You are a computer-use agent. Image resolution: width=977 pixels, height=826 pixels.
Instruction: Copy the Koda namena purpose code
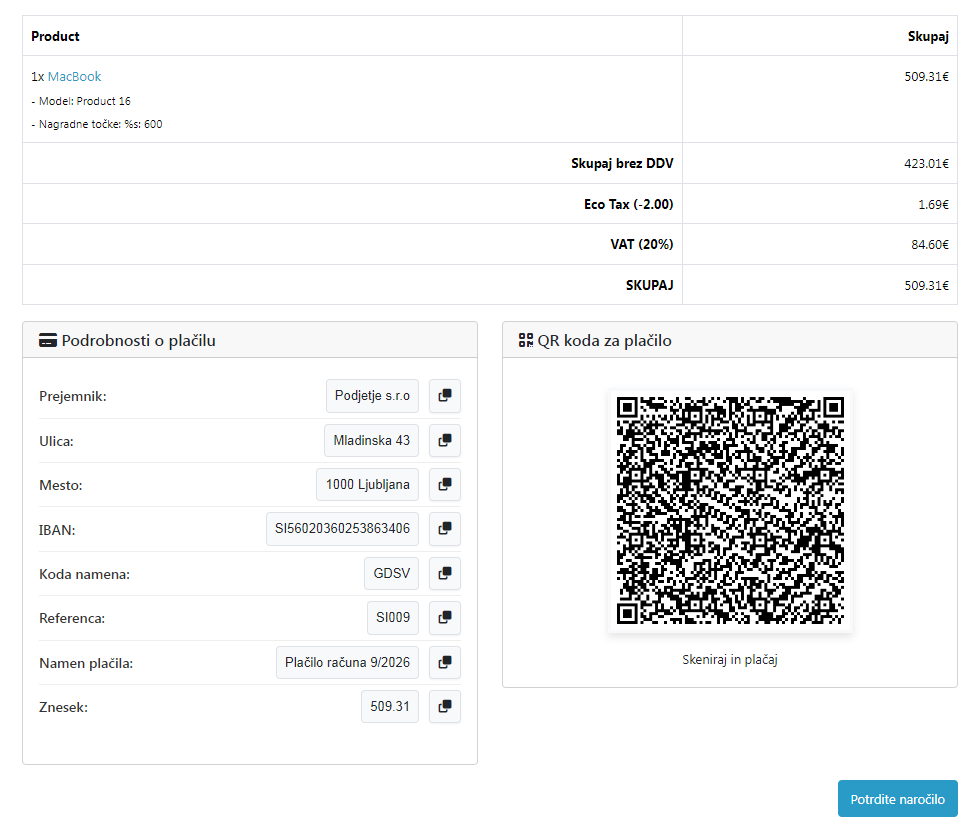[445, 574]
